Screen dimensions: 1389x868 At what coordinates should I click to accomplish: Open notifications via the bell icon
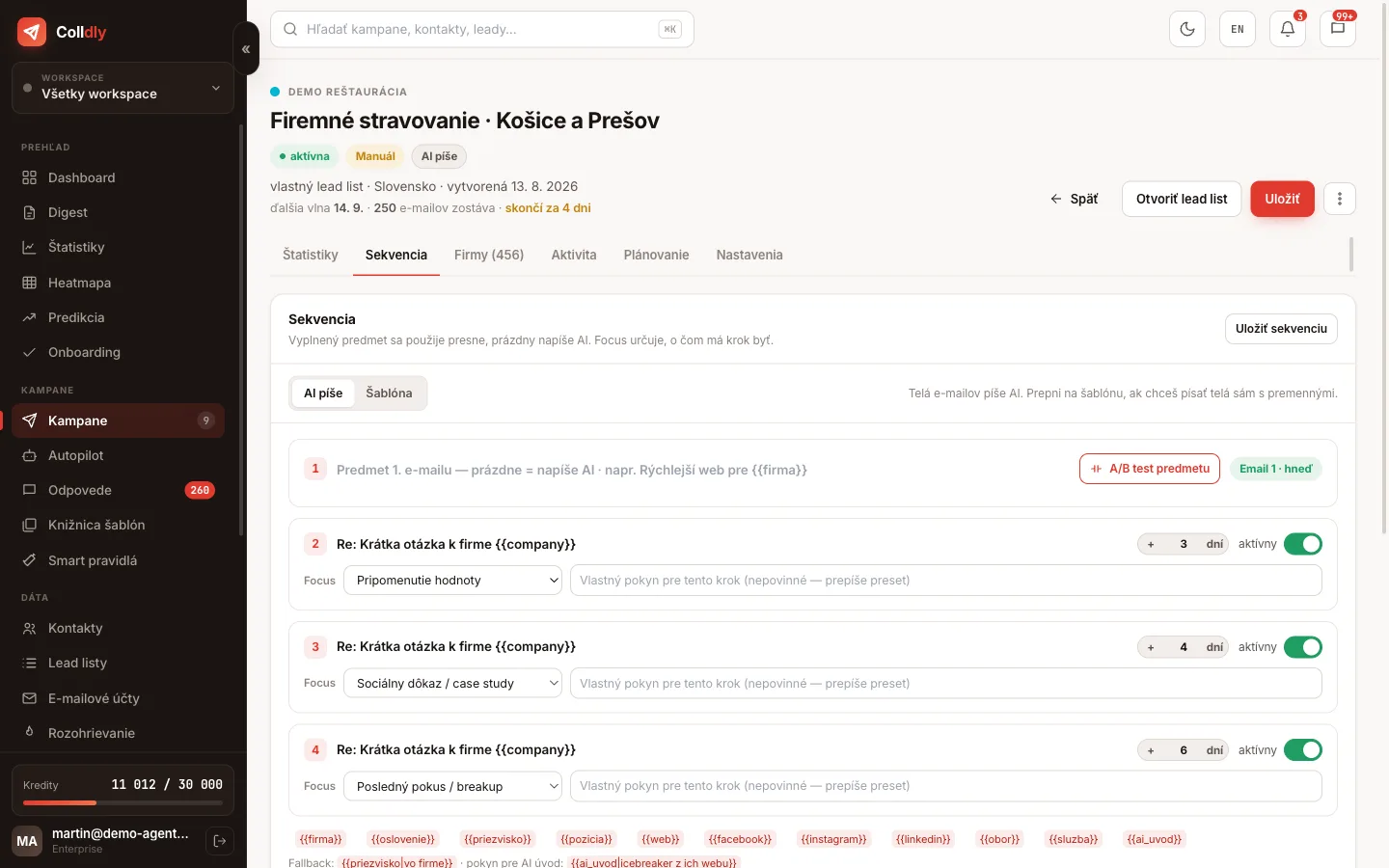(1288, 29)
